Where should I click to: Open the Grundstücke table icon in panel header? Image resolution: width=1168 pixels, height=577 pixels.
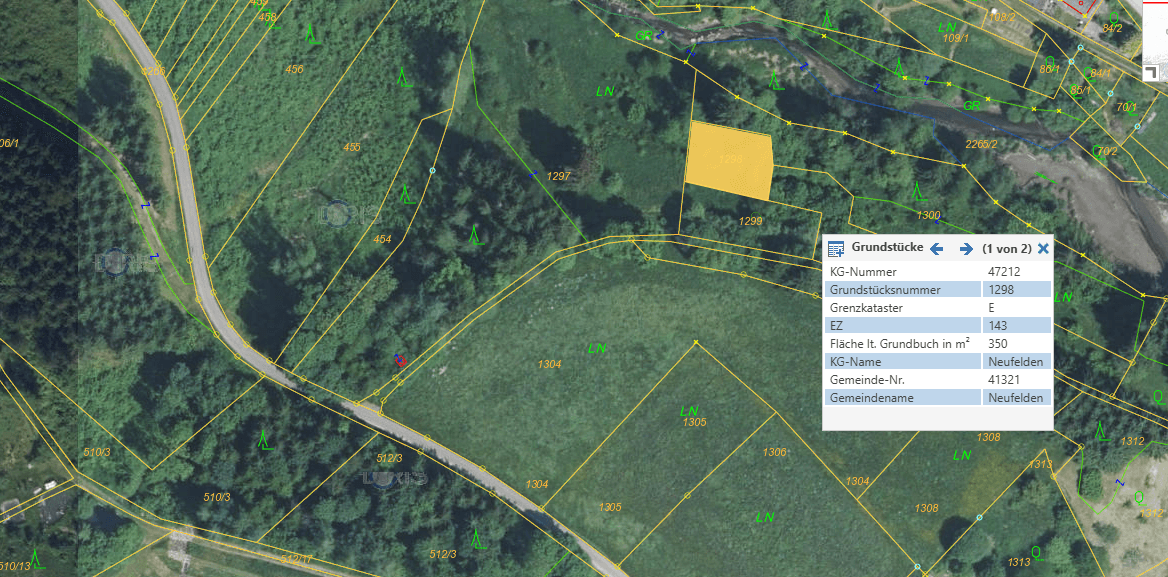[x=836, y=248]
